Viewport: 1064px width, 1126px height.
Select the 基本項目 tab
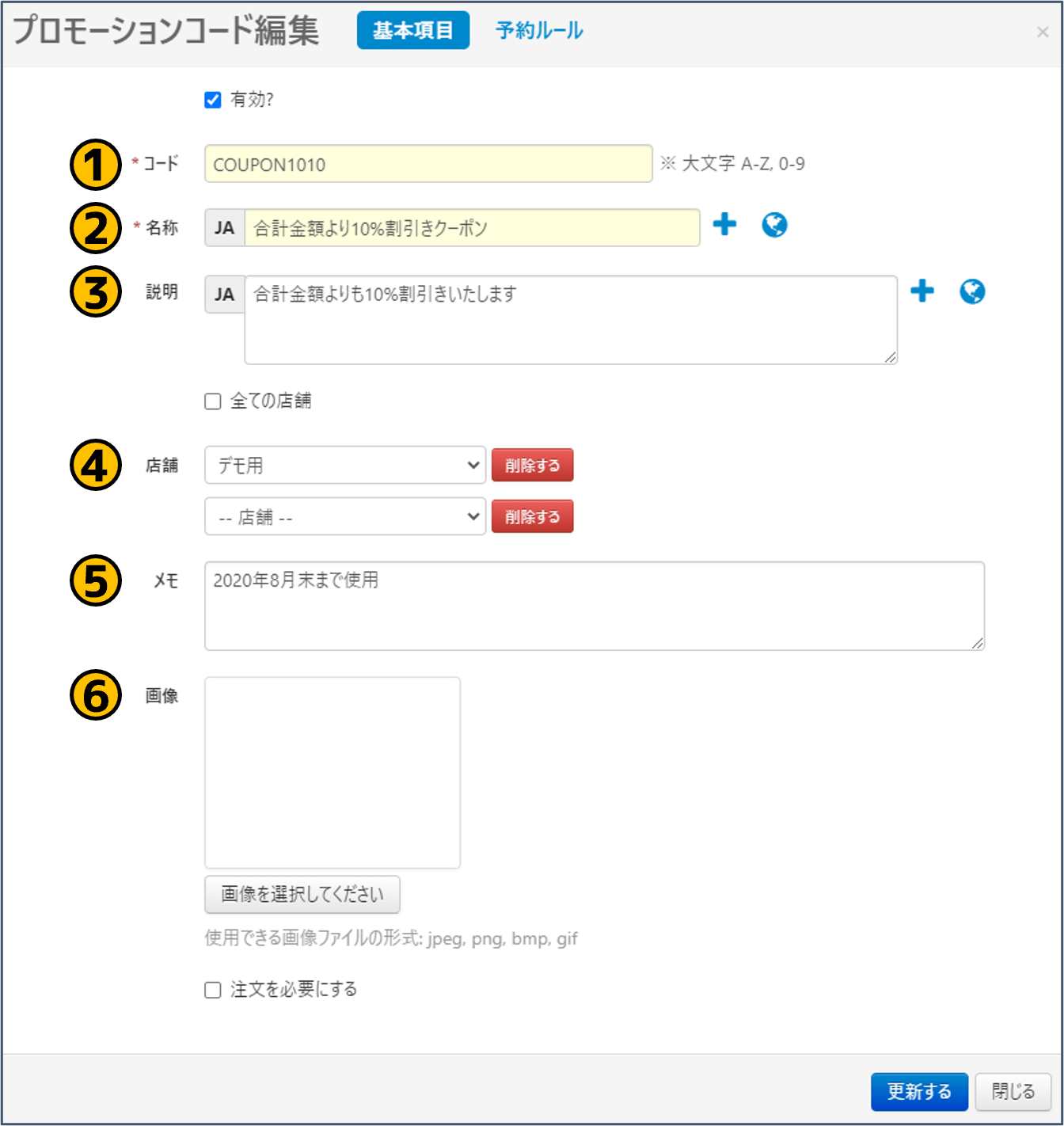pos(413,30)
